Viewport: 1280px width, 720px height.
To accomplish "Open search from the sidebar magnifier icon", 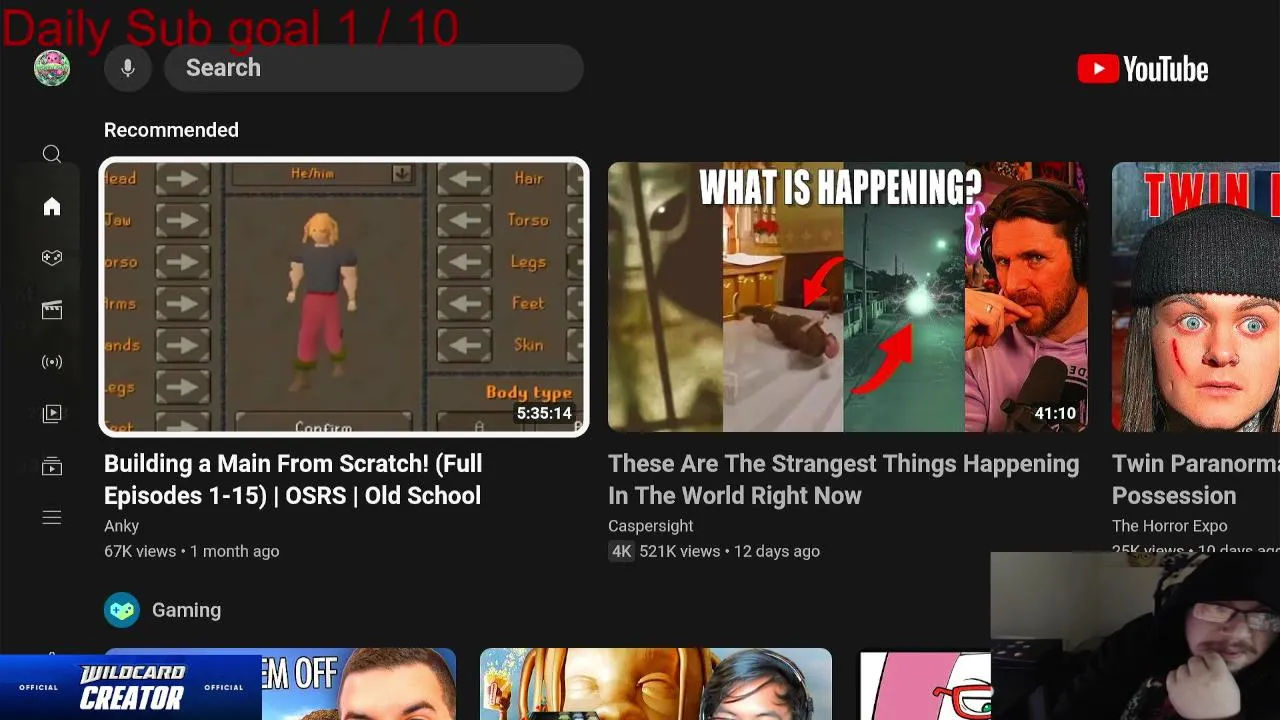I will click(x=52, y=154).
